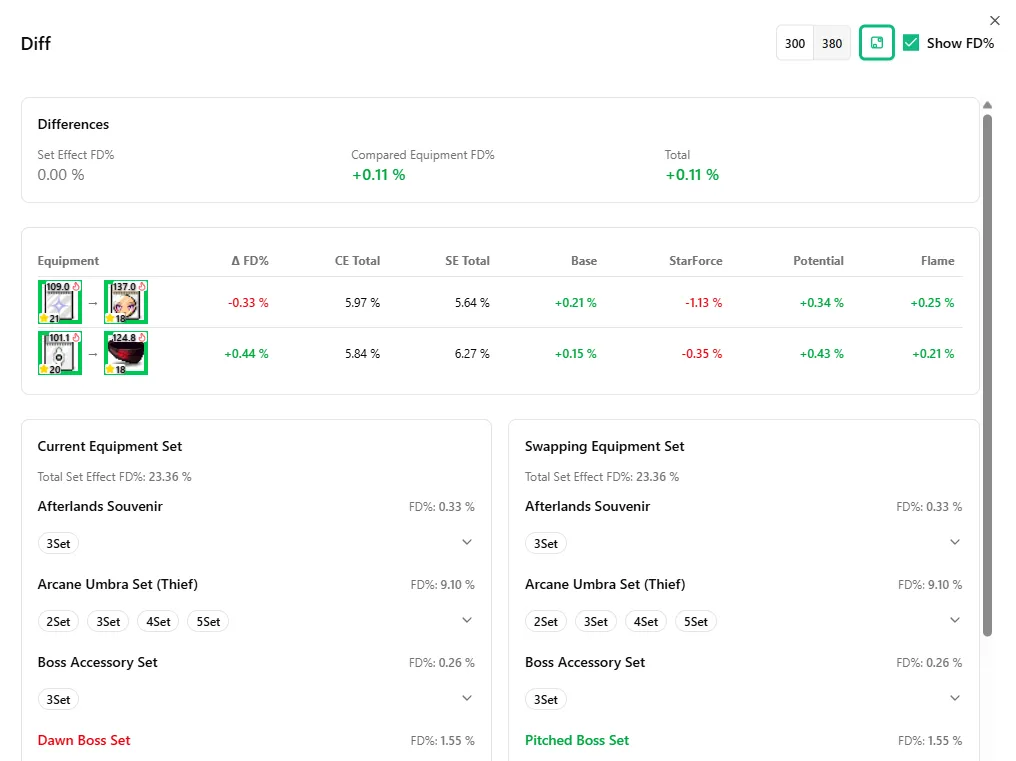This screenshot has height=761, width=1016.
Task: Open the Pitched Boss Set entry
Action: click(x=577, y=740)
